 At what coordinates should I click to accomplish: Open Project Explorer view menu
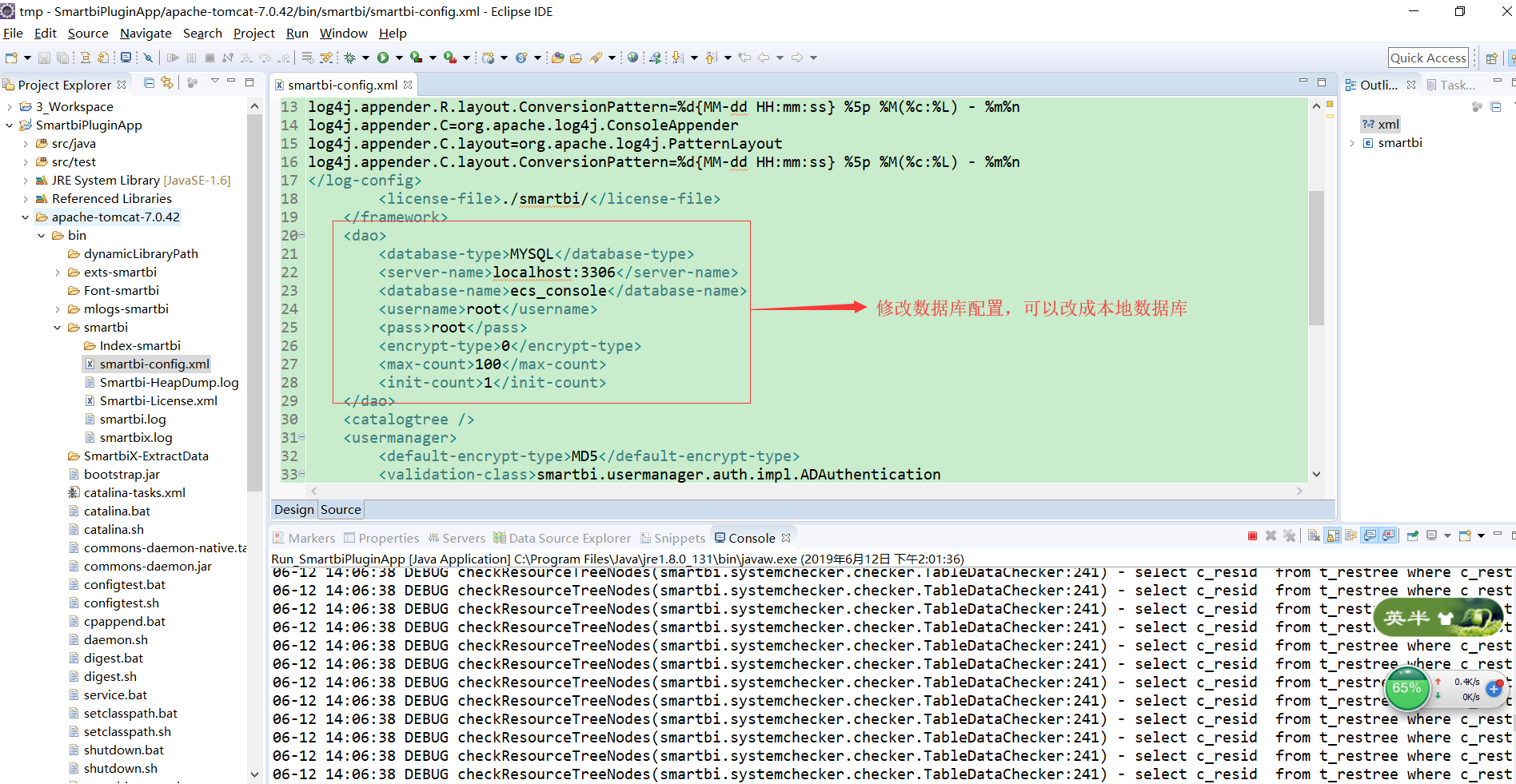click(x=214, y=82)
